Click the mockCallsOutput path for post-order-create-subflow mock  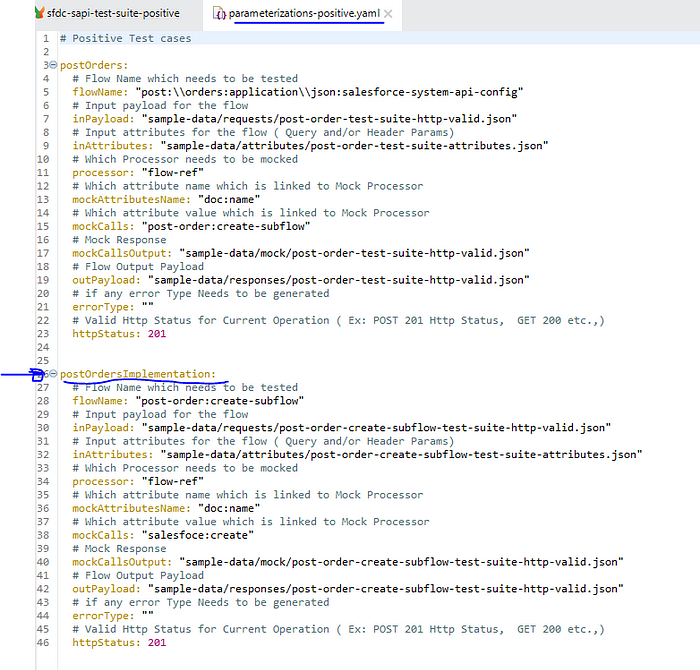point(401,562)
